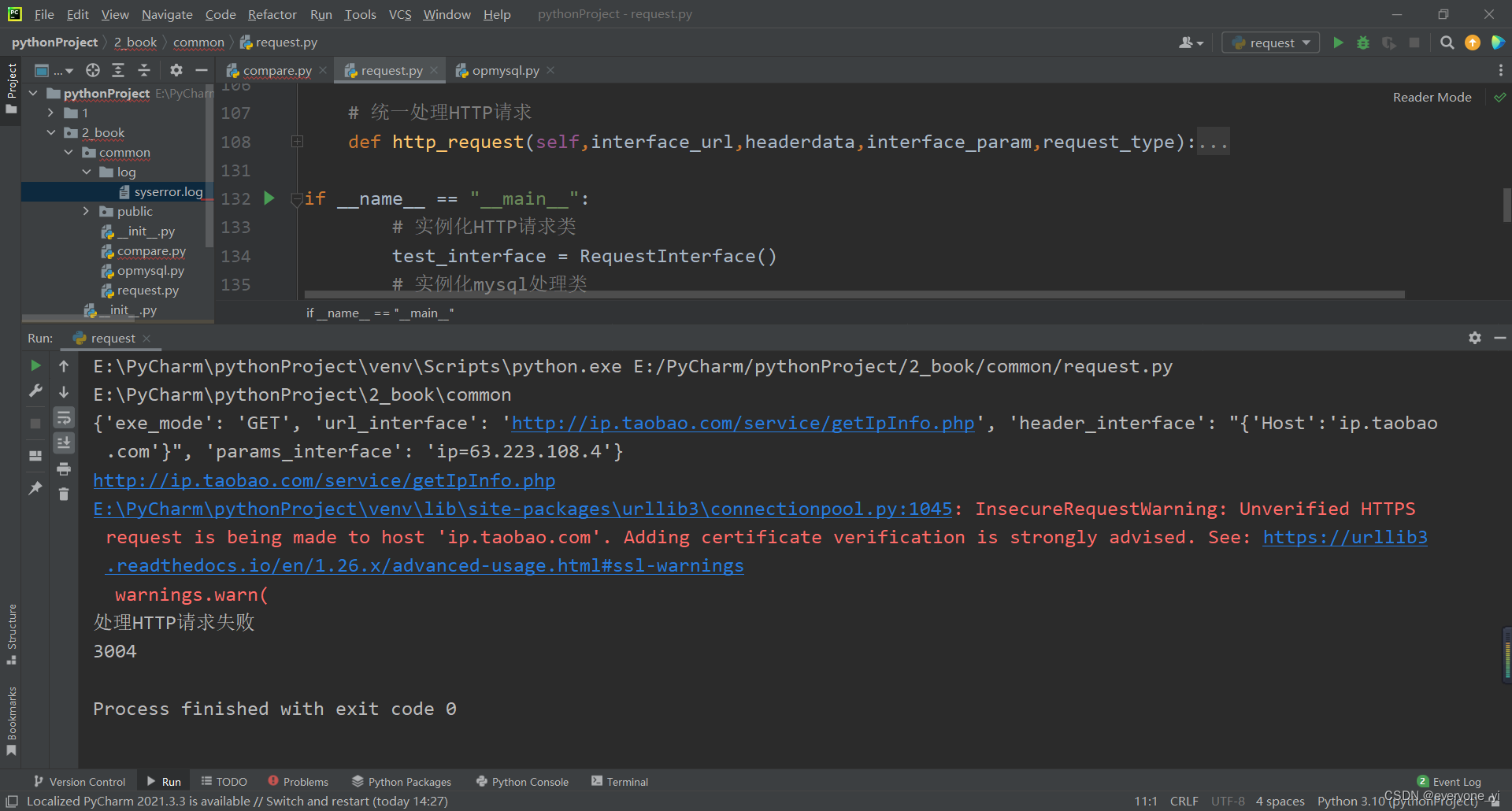The width and height of the screenshot is (1512, 811).
Task: Open the project view type dropdown
Action: 54,70
